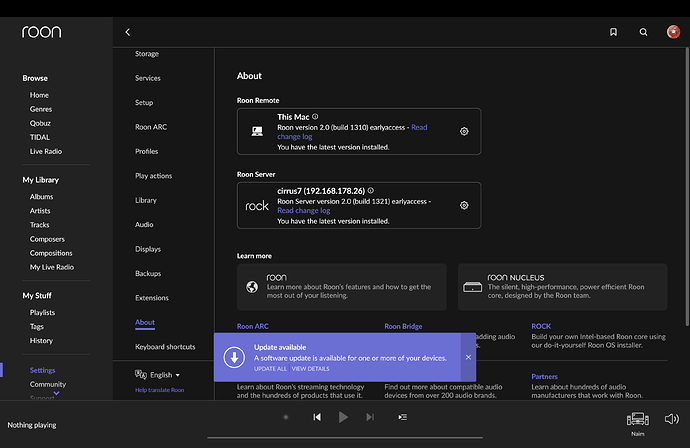Click the Roon logo in sidebar
Viewport: 690px width, 448px height.
(x=42, y=32)
